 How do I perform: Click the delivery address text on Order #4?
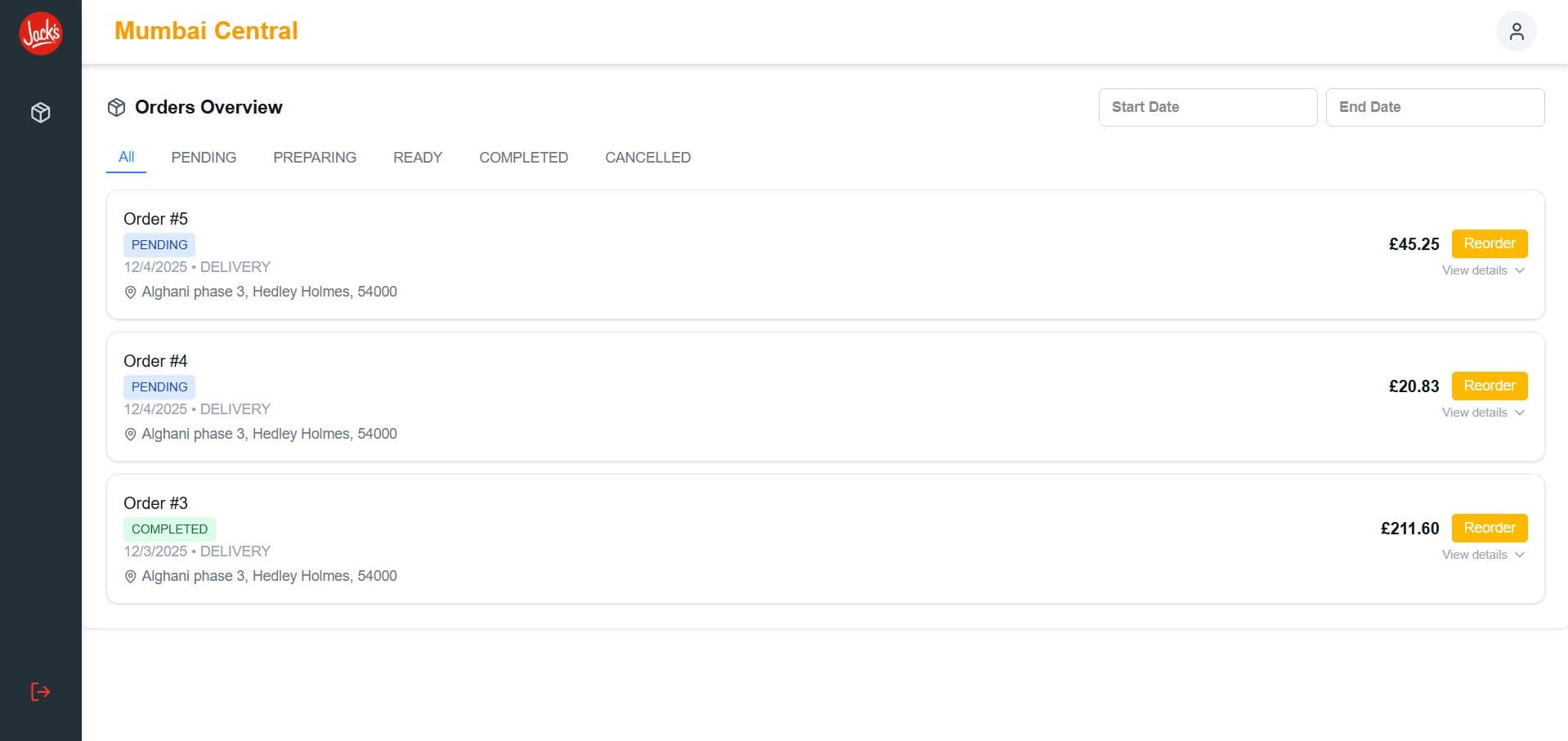[x=269, y=434]
